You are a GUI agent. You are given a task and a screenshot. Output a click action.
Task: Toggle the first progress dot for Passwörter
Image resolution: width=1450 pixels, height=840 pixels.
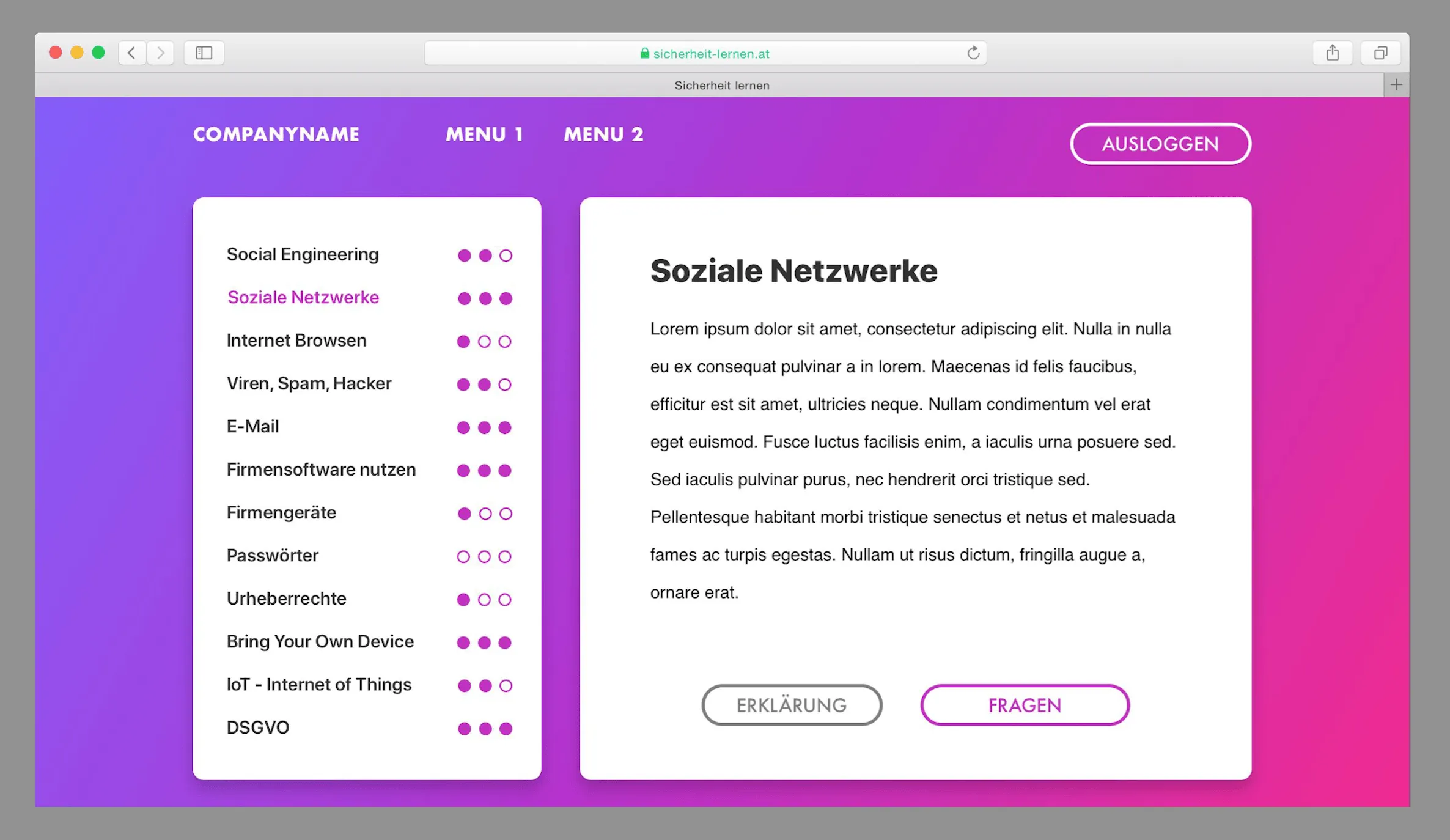click(x=463, y=557)
